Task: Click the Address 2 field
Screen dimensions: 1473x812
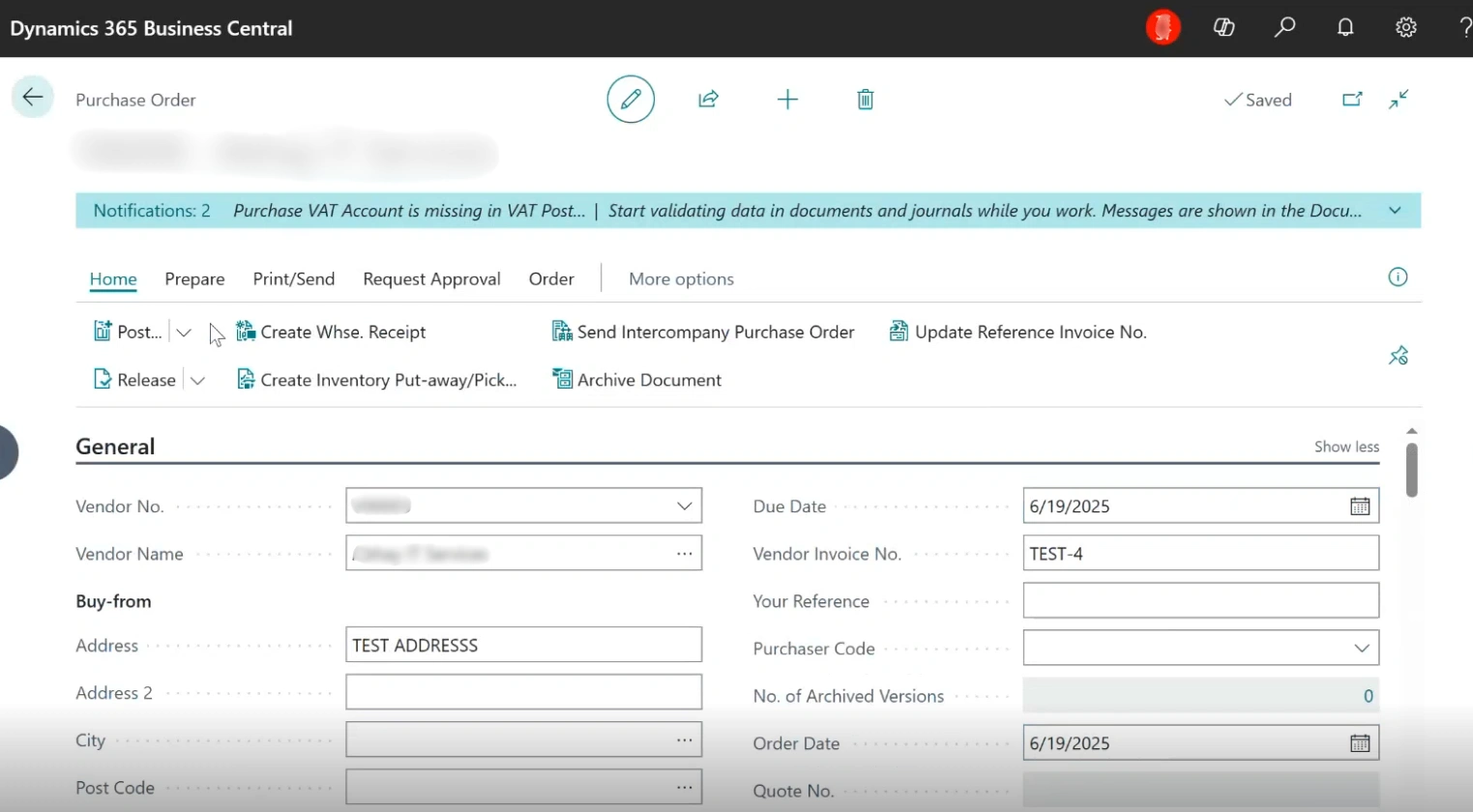Action: (523, 692)
